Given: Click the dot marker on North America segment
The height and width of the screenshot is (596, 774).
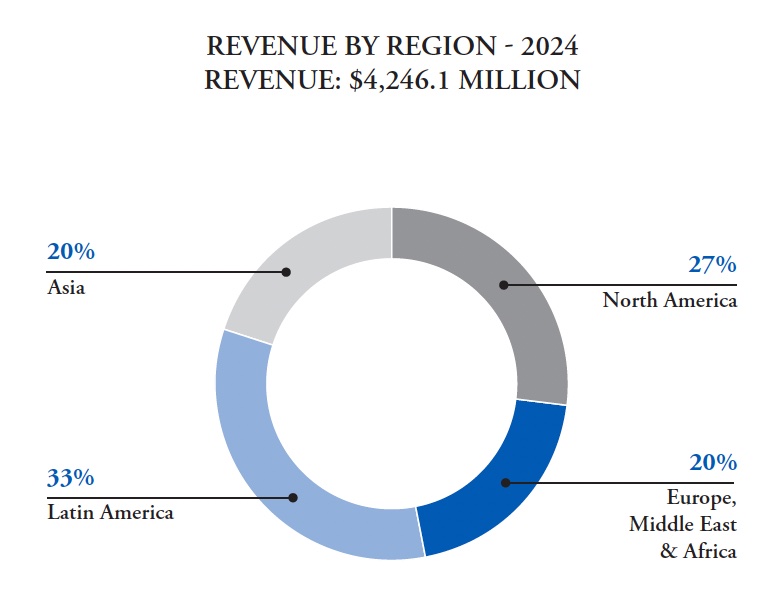Looking at the screenshot, I should coord(504,285).
